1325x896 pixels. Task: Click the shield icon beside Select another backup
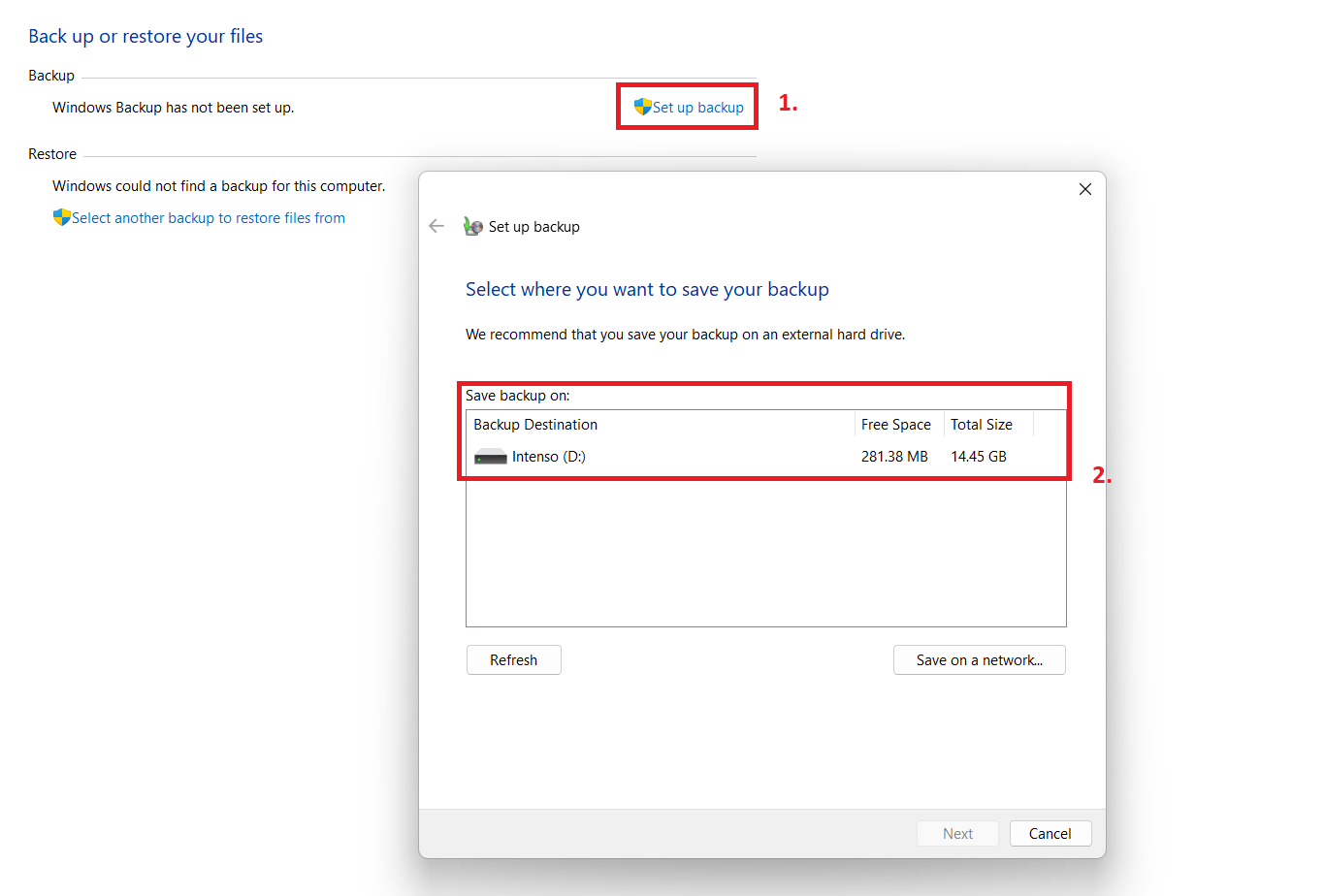pyautogui.click(x=62, y=217)
